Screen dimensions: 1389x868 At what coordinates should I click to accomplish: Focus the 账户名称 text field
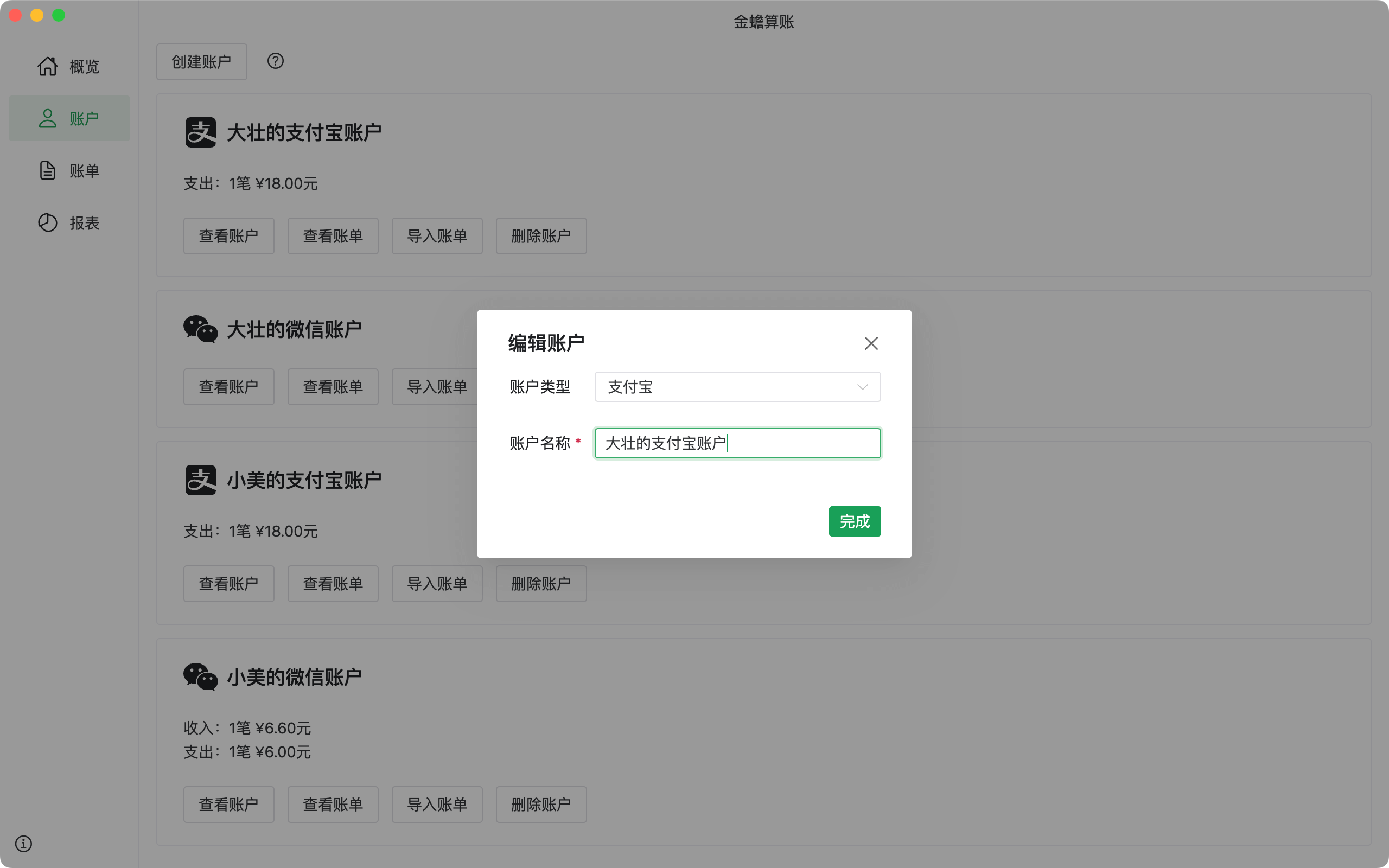click(737, 443)
